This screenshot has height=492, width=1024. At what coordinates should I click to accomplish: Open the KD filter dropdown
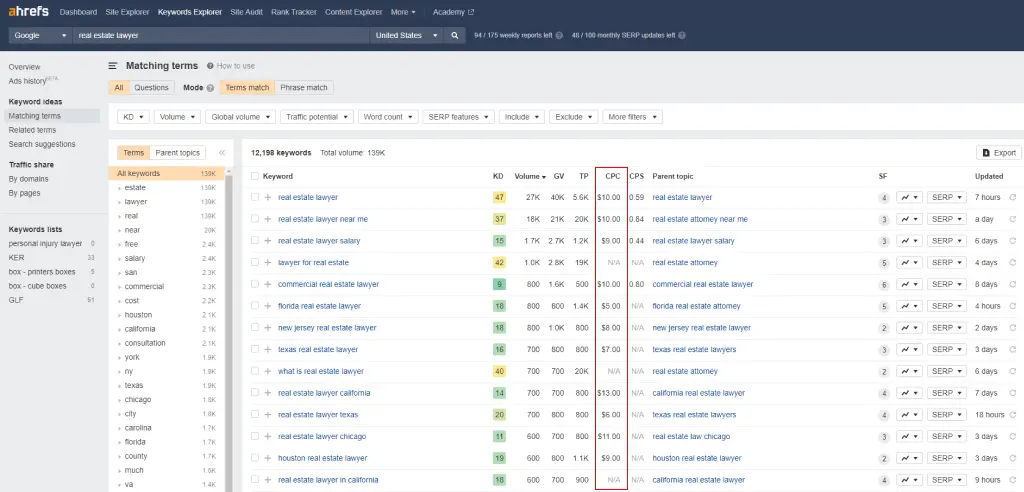[x=133, y=117]
